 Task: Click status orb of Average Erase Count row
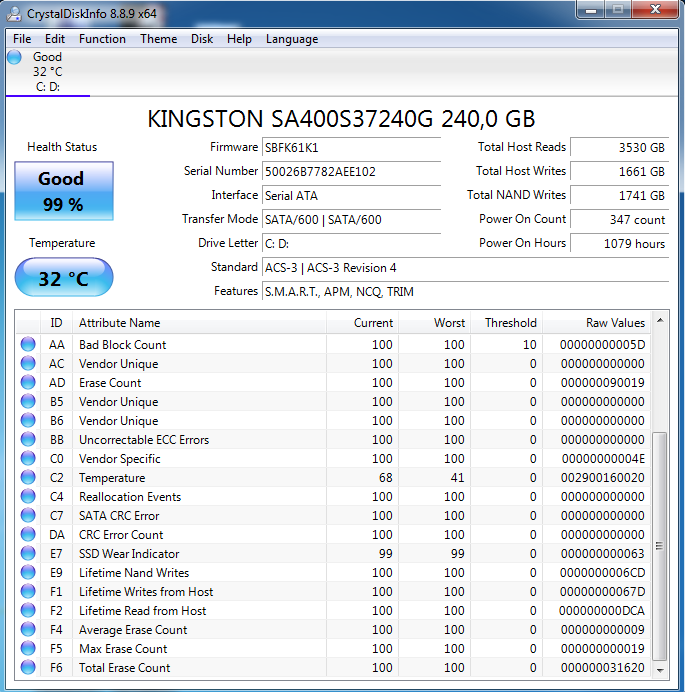click(x=28, y=629)
